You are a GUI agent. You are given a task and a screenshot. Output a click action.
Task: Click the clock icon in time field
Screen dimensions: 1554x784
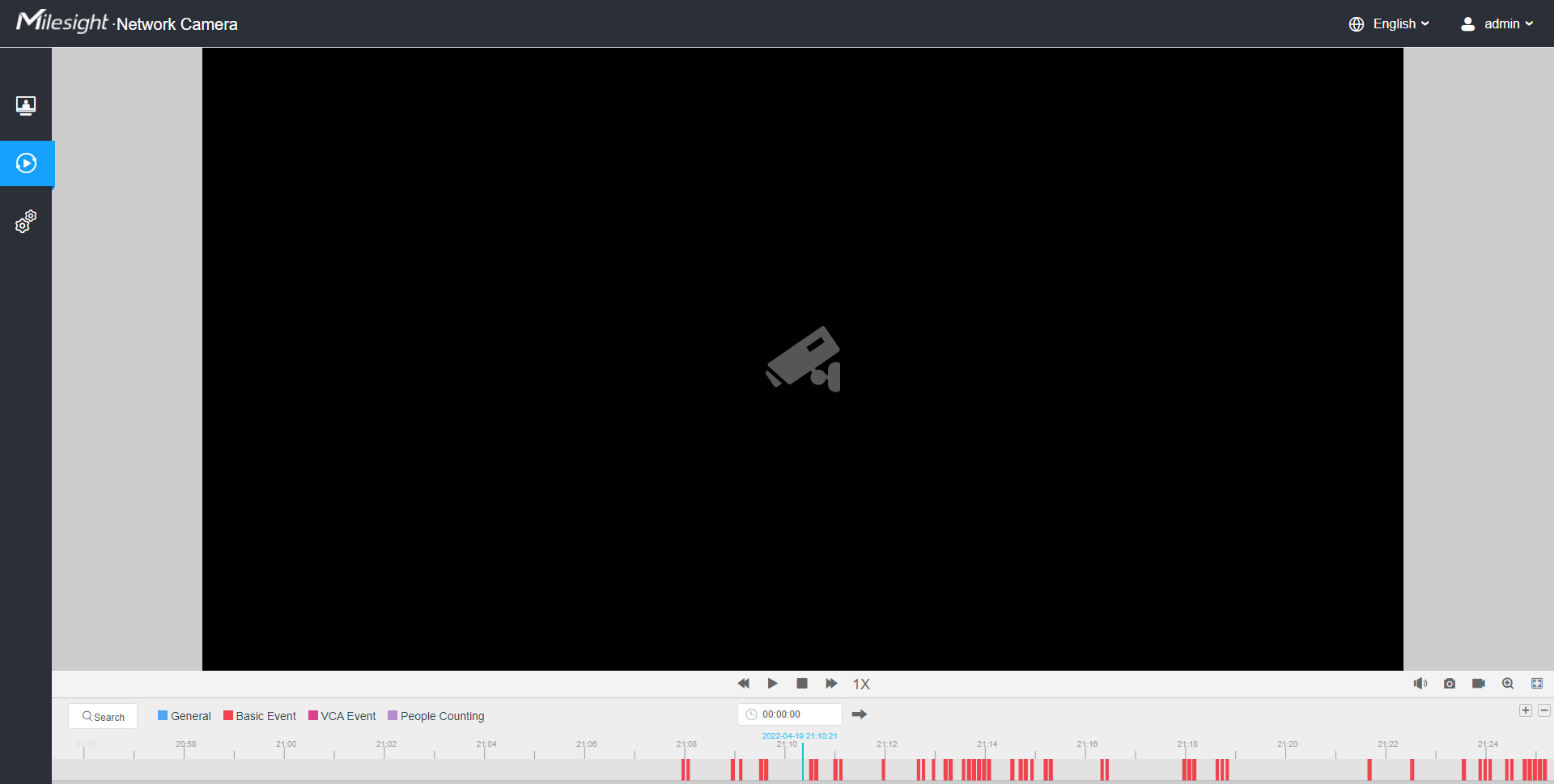coord(751,714)
